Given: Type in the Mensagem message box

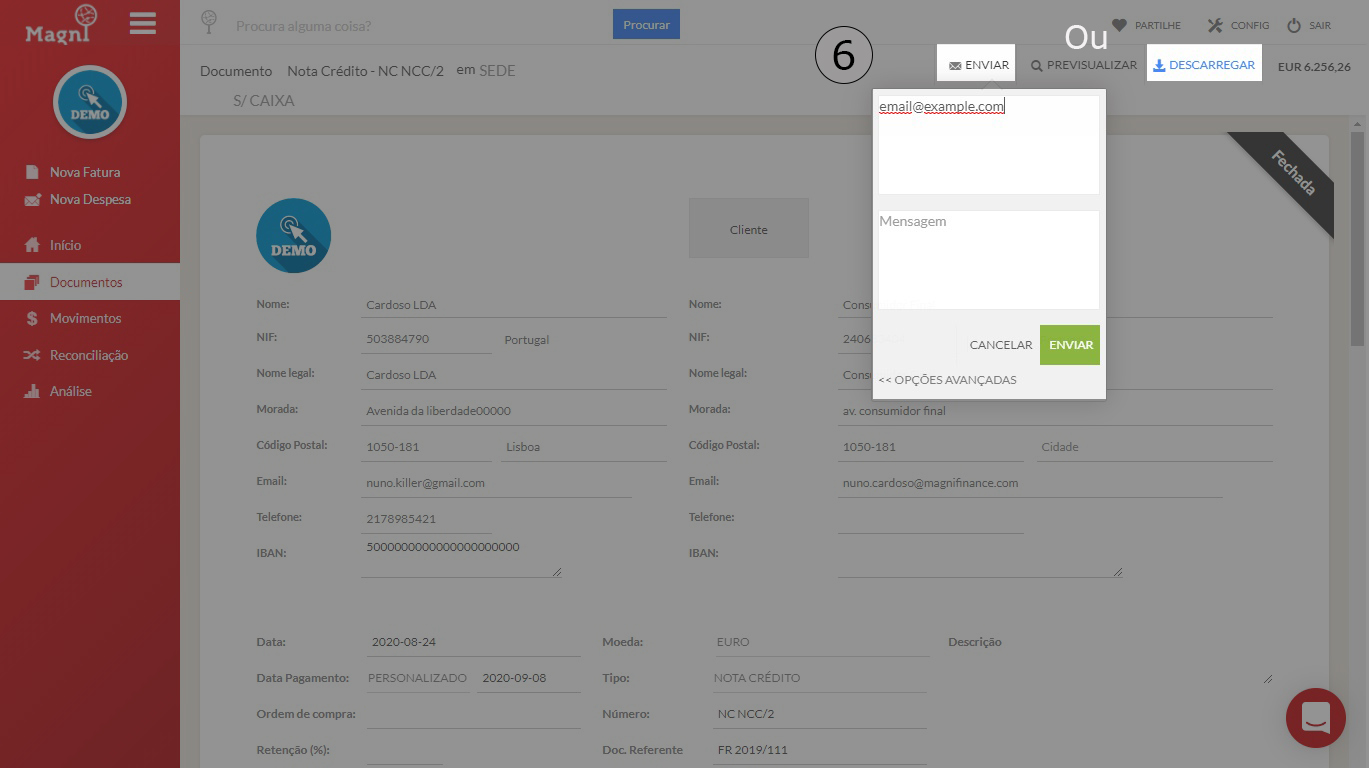Looking at the screenshot, I should pyautogui.click(x=986, y=258).
